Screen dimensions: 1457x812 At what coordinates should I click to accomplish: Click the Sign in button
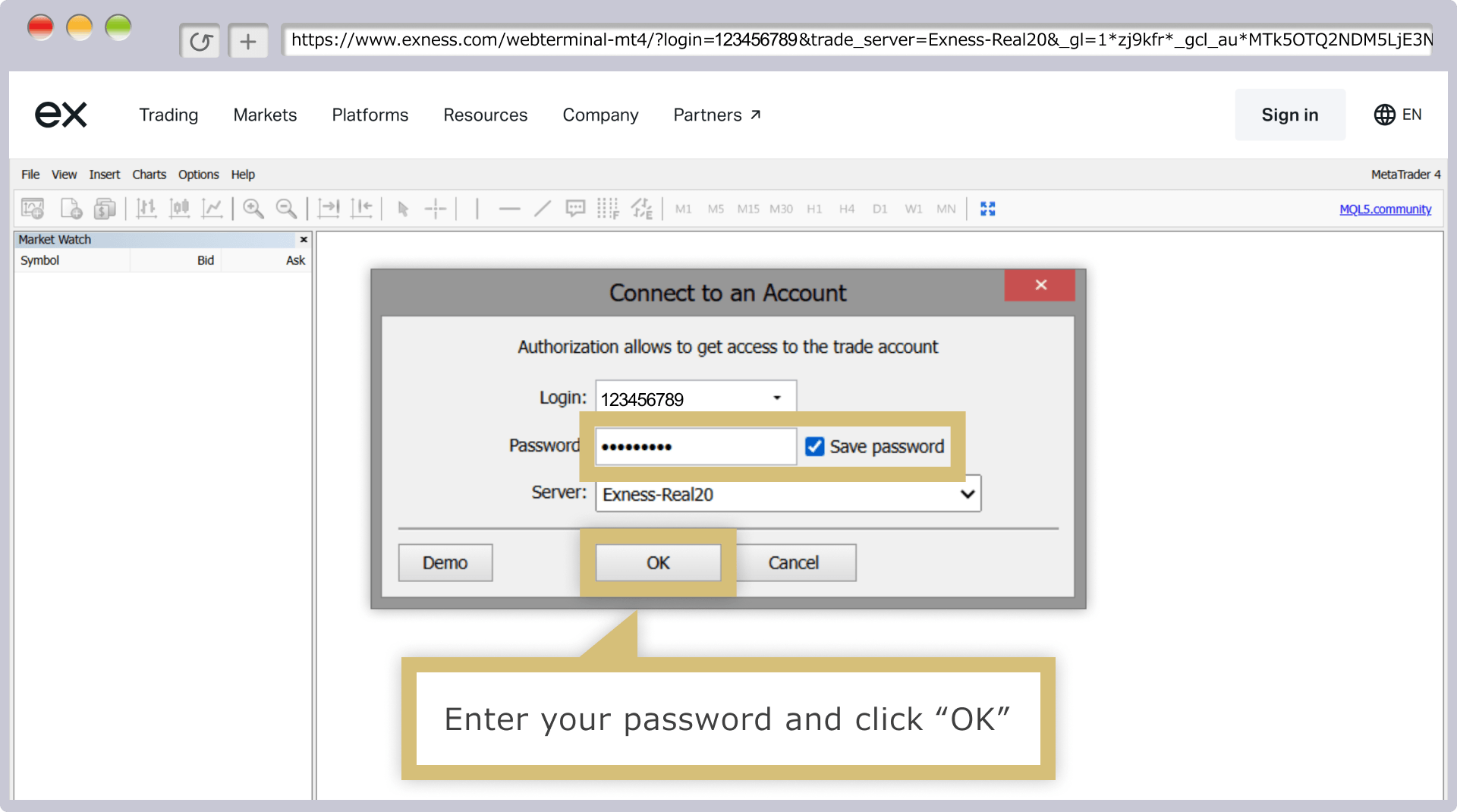click(1290, 115)
